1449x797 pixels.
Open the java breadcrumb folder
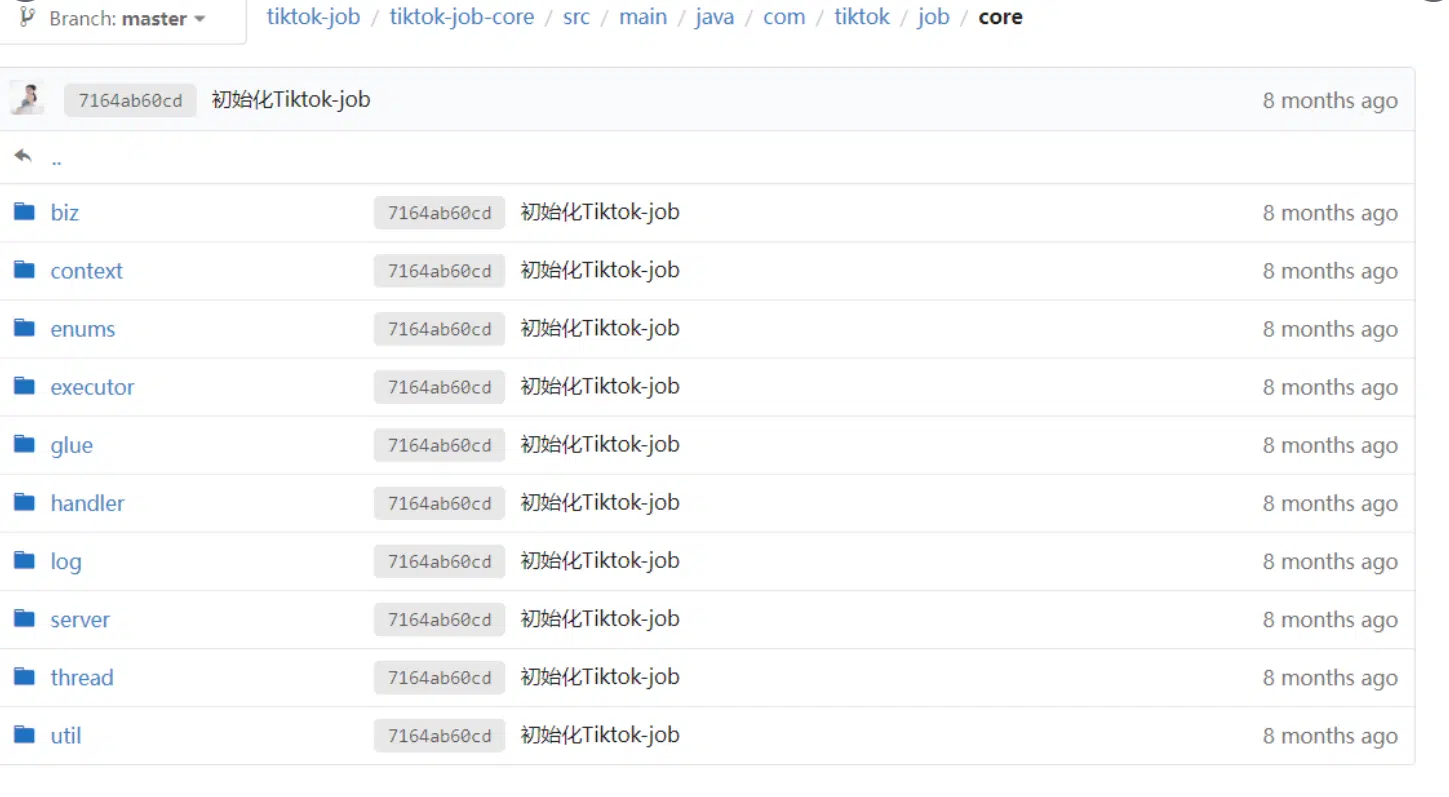tap(714, 17)
